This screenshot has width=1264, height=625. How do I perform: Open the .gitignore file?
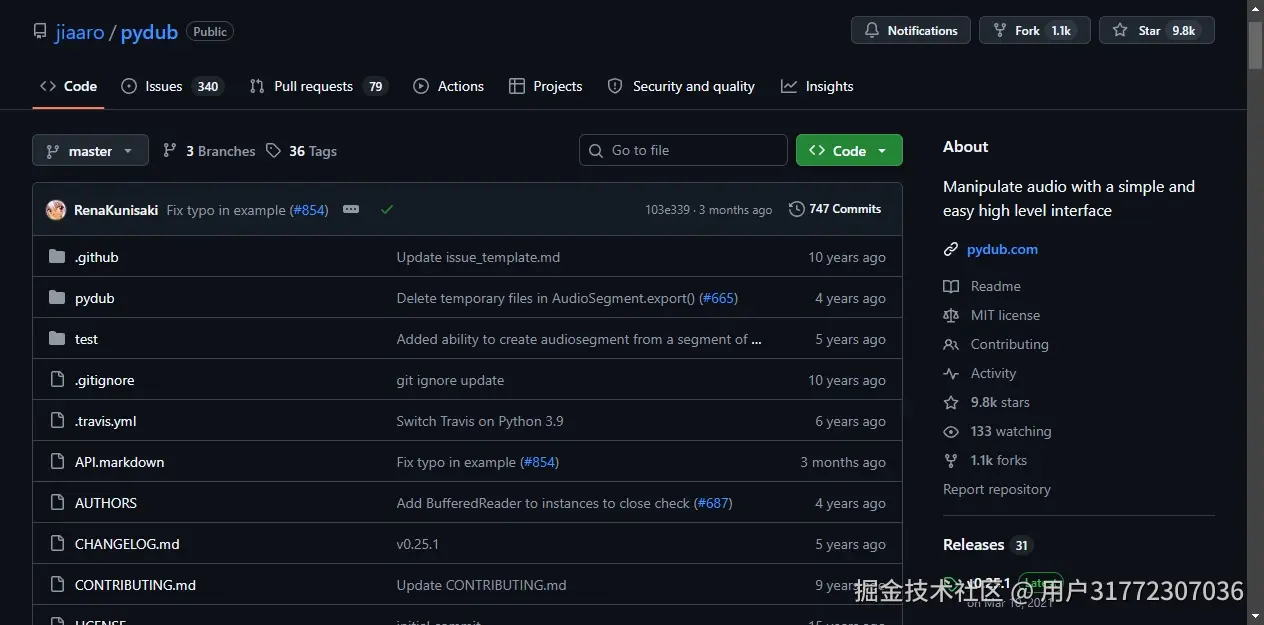click(104, 380)
